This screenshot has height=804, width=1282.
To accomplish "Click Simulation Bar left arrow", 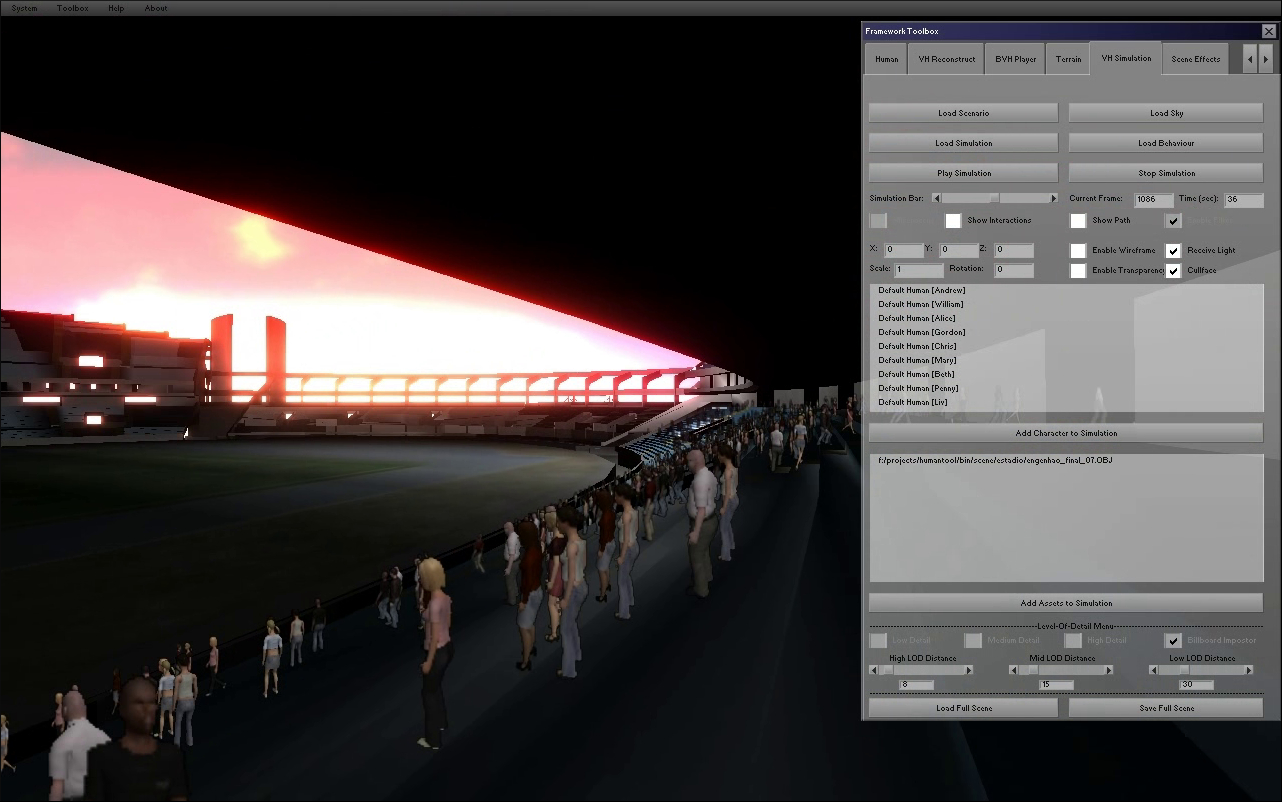I will [x=936, y=199].
